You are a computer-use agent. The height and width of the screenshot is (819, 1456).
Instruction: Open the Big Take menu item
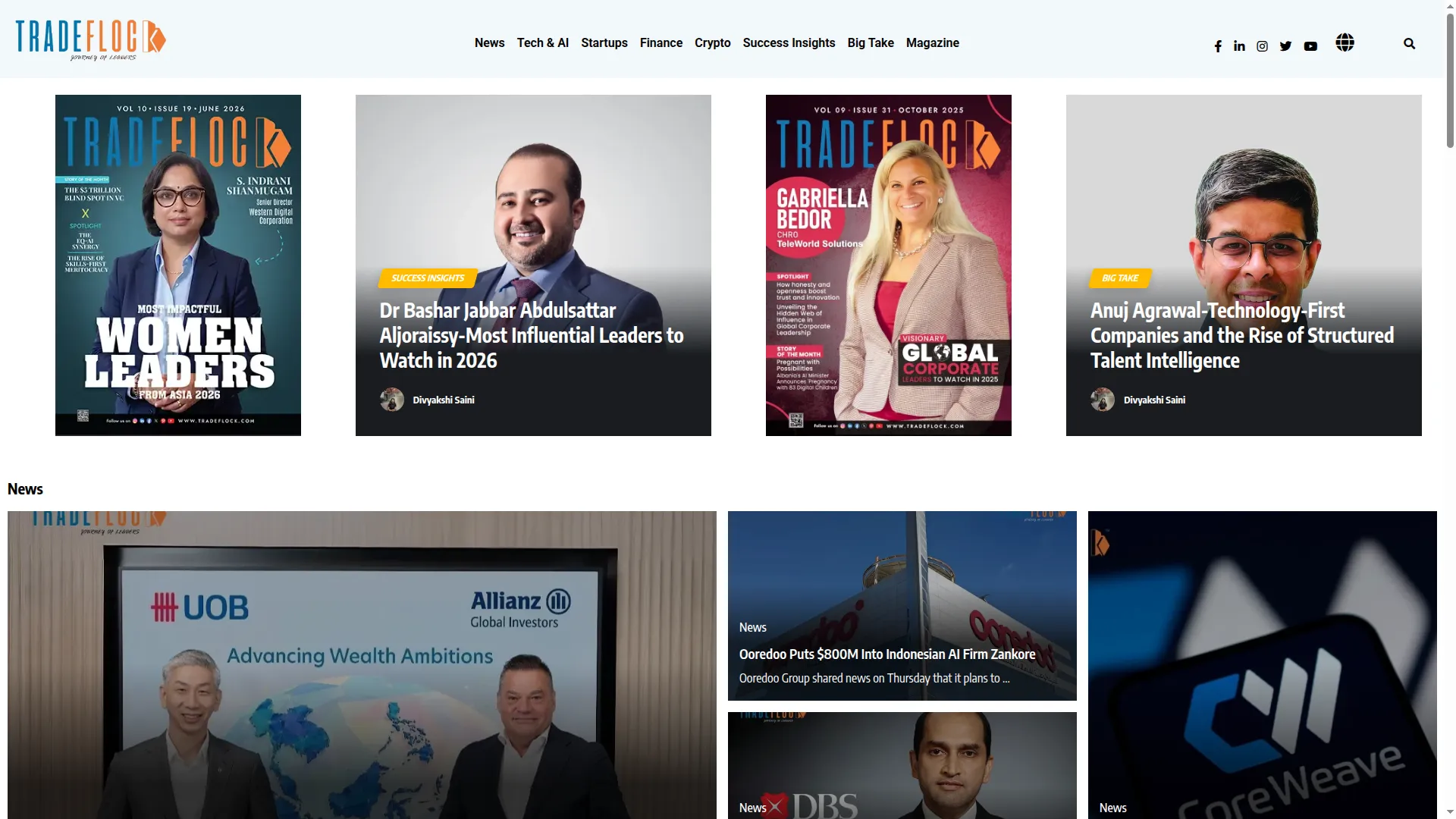click(871, 43)
